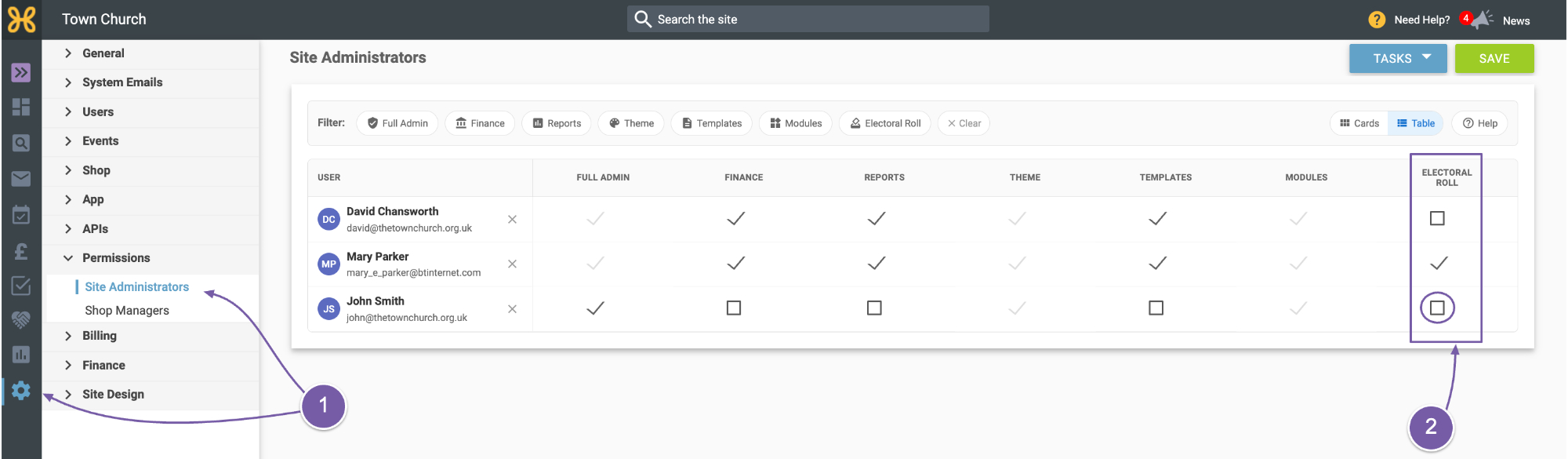Open the TASKS dropdown button
The width and height of the screenshot is (1568, 459).
[x=1398, y=59]
